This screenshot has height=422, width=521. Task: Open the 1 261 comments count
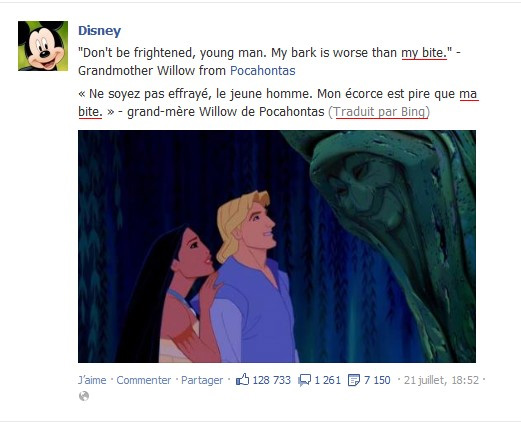(x=328, y=380)
